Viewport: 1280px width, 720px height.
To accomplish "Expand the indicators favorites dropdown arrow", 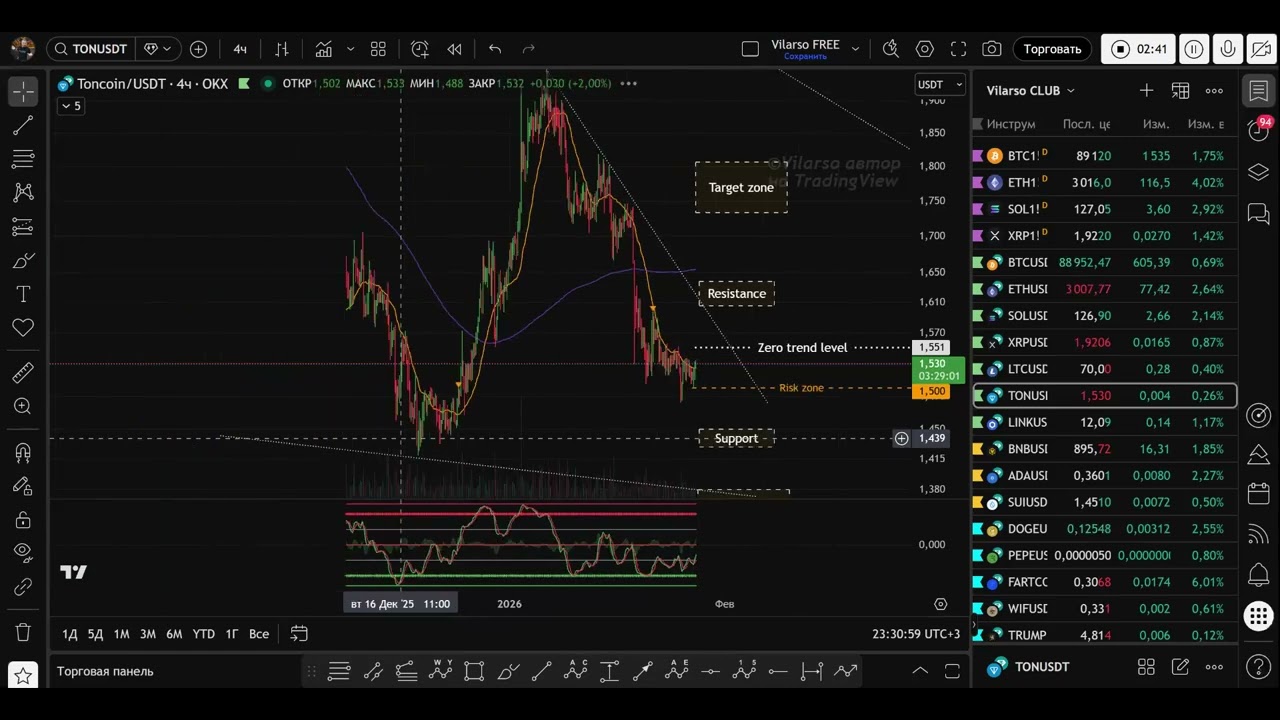I will [350, 49].
